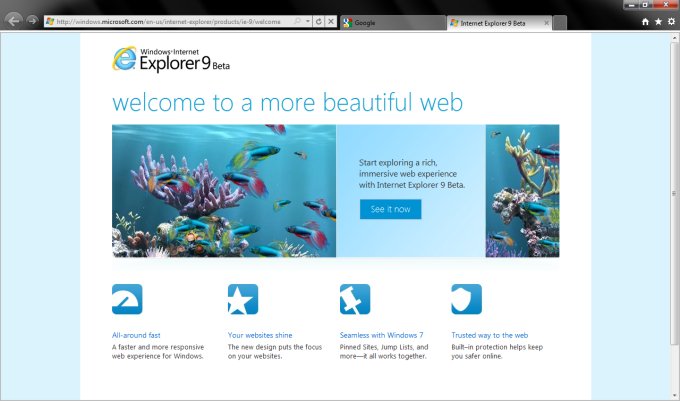This screenshot has width=680, height=401.
Task: Open the Your websites shine link
Action: tap(260, 335)
